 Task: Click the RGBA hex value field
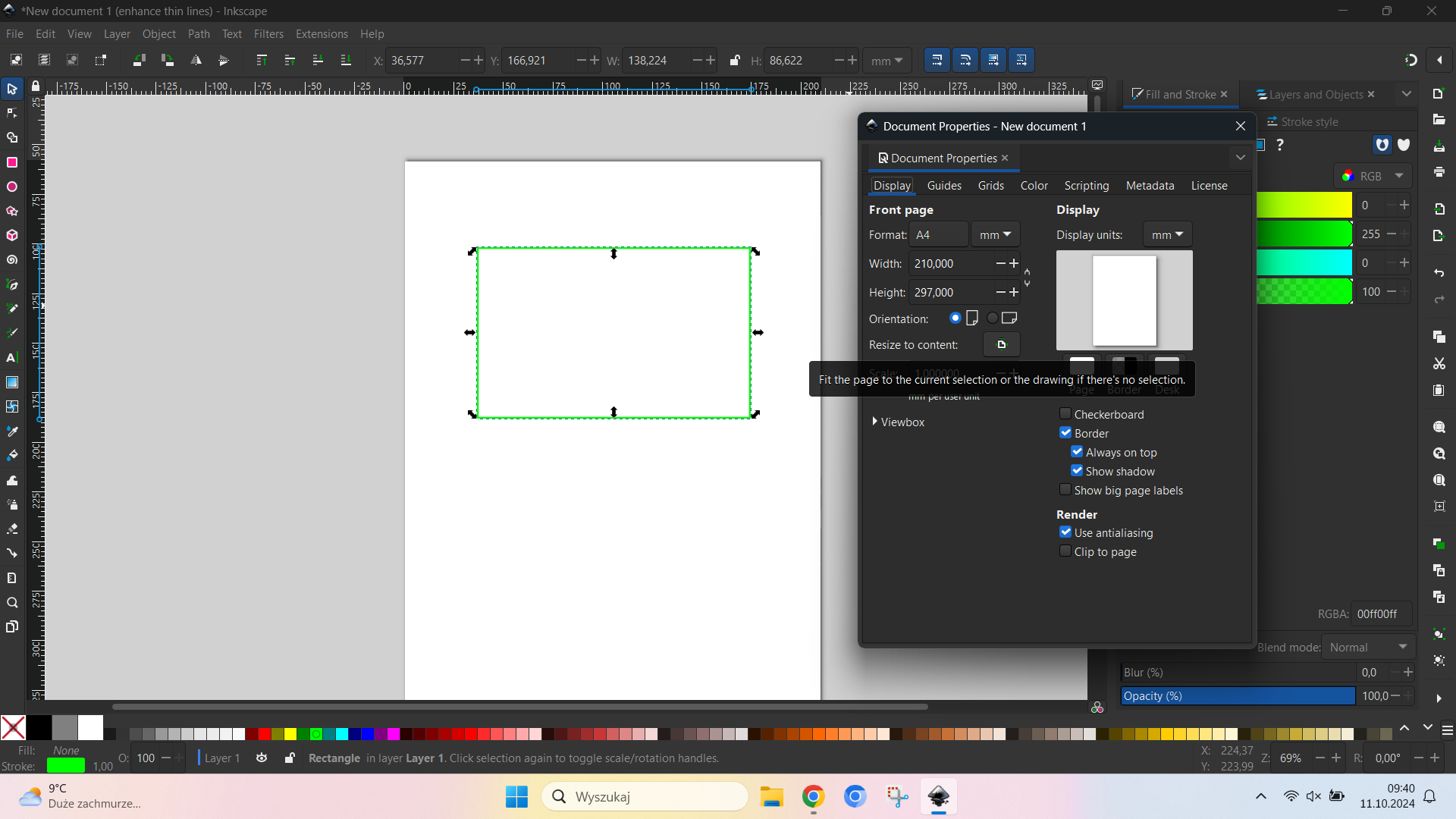pos(1382,613)
